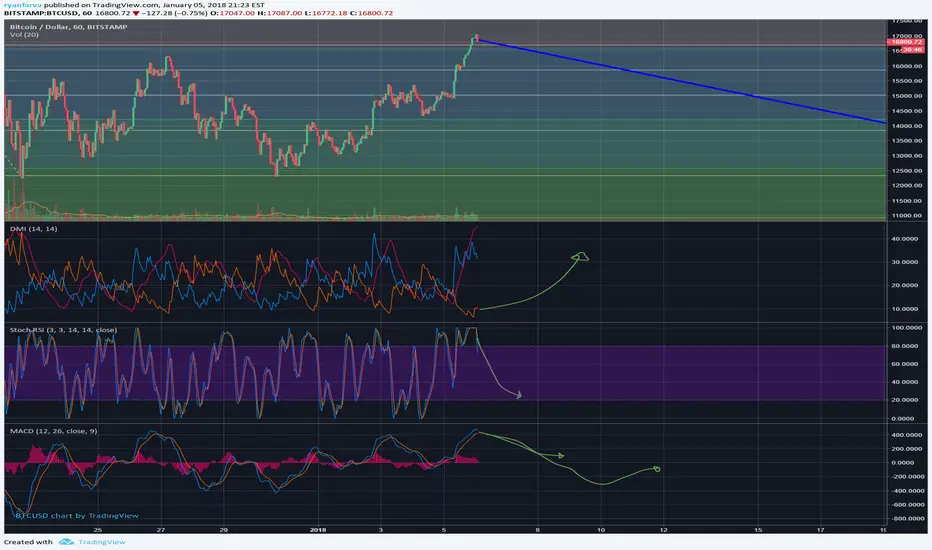
Task: Select the 'Vol (20)' indicator label
Action: coord(24,34)
